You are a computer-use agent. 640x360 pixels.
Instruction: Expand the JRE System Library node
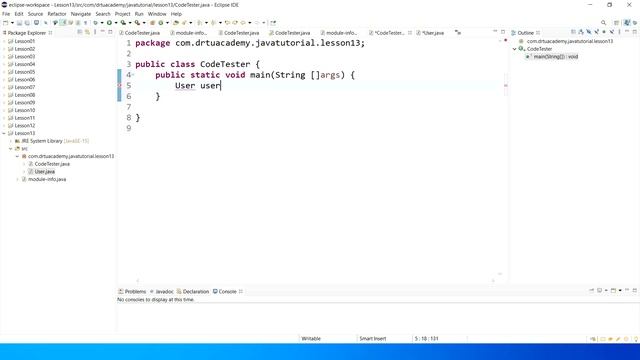point(11,141)
